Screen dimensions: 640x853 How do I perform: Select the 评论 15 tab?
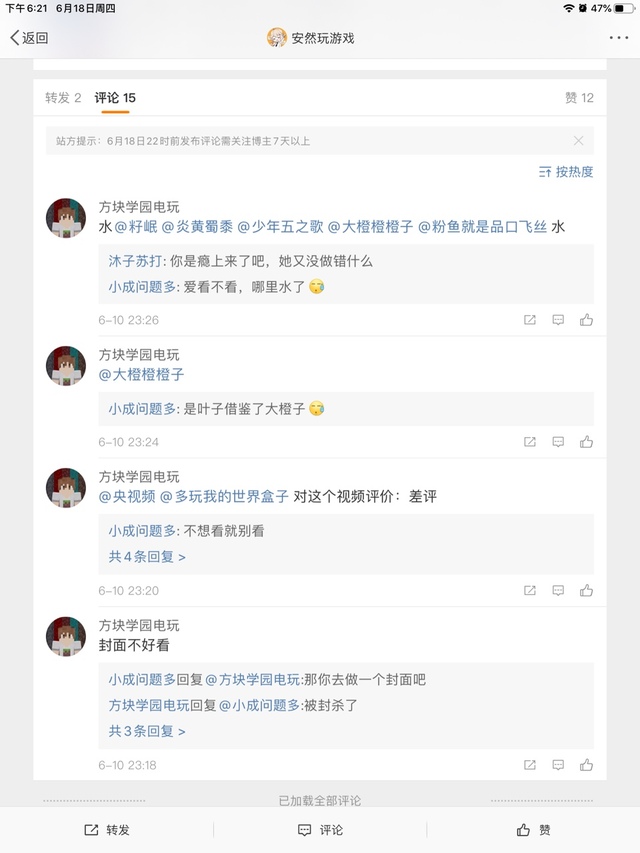point(115,97)
